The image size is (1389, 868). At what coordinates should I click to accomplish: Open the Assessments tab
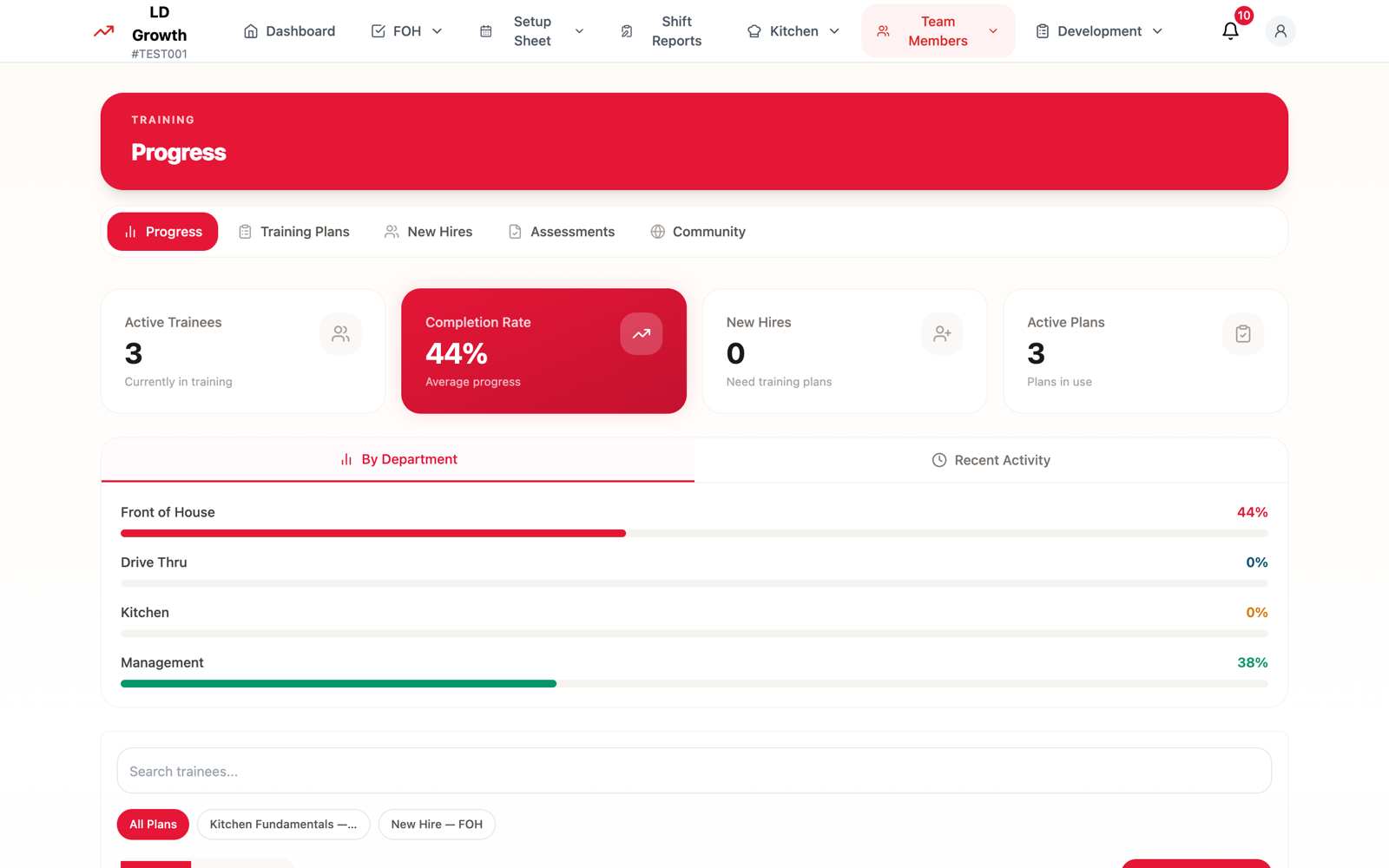(x=562, y=232)
